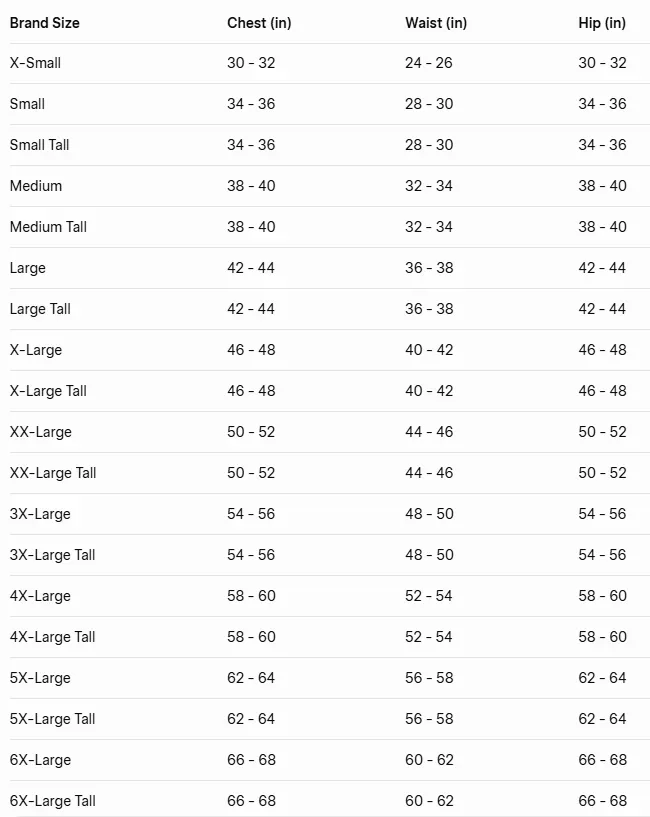Image resolution: width=650 pixels, height=817 pixels.
Task: Click the XX-Large size row label
Action: 41,432
